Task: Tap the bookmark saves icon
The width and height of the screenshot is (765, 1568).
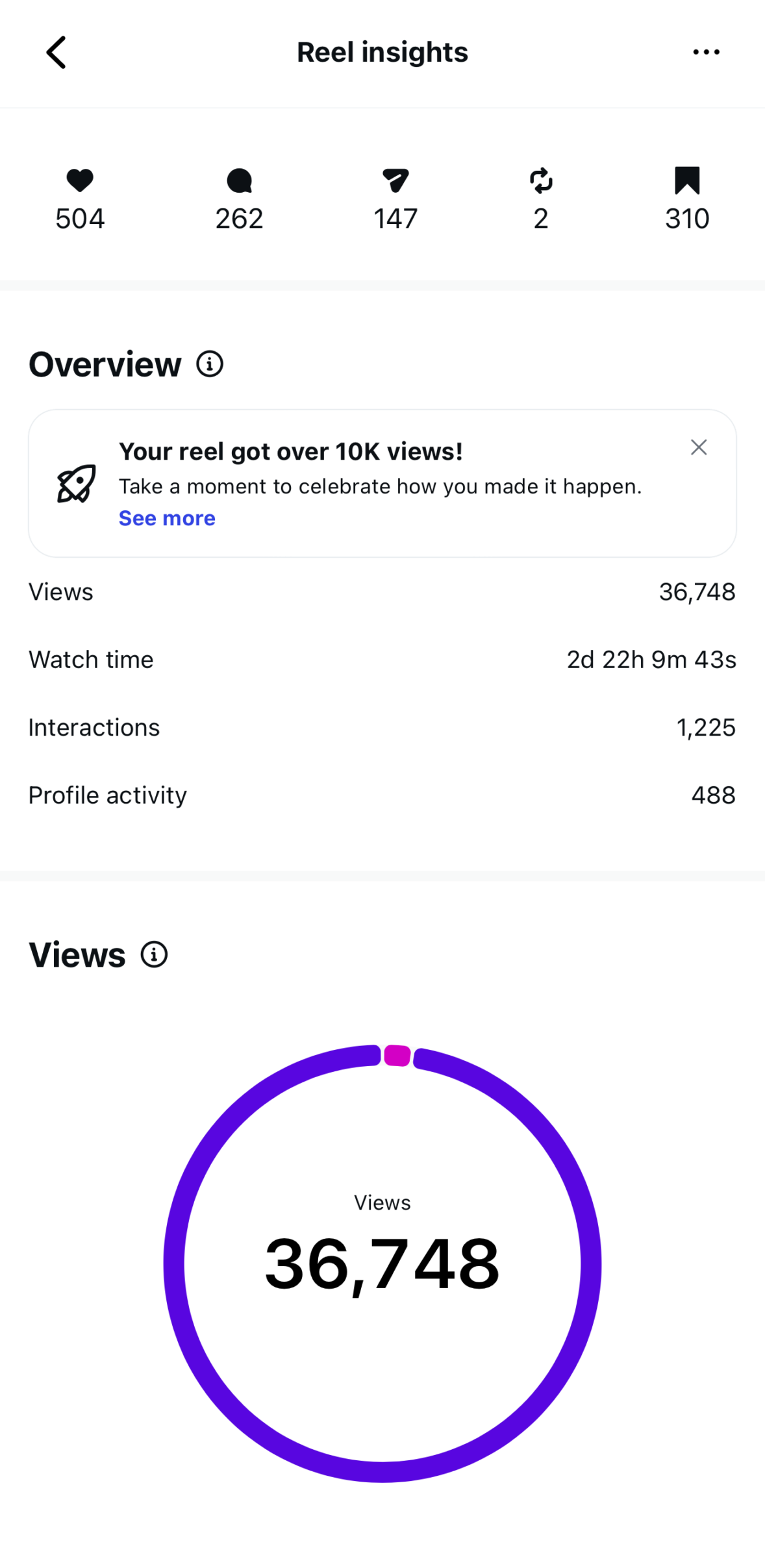Action: (687, 180)
